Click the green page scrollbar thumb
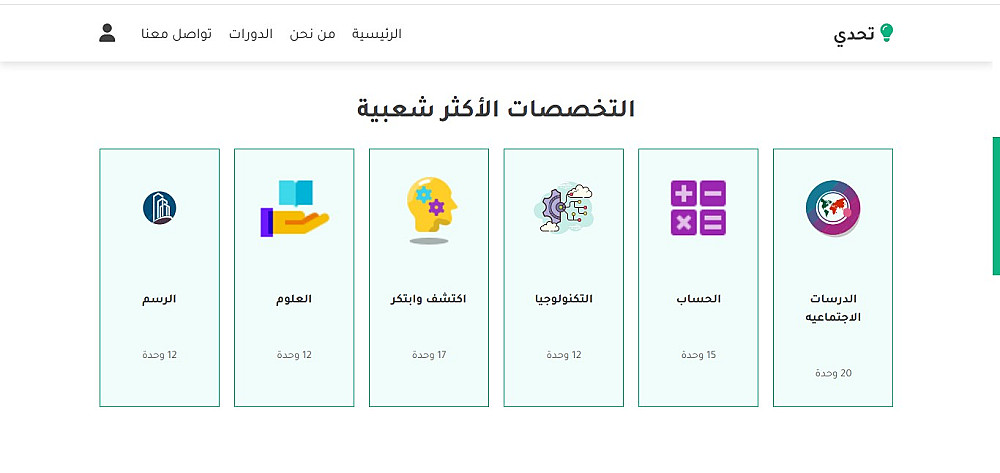The height and width of the screenshot is (473, 1000). tap(996, 206)
